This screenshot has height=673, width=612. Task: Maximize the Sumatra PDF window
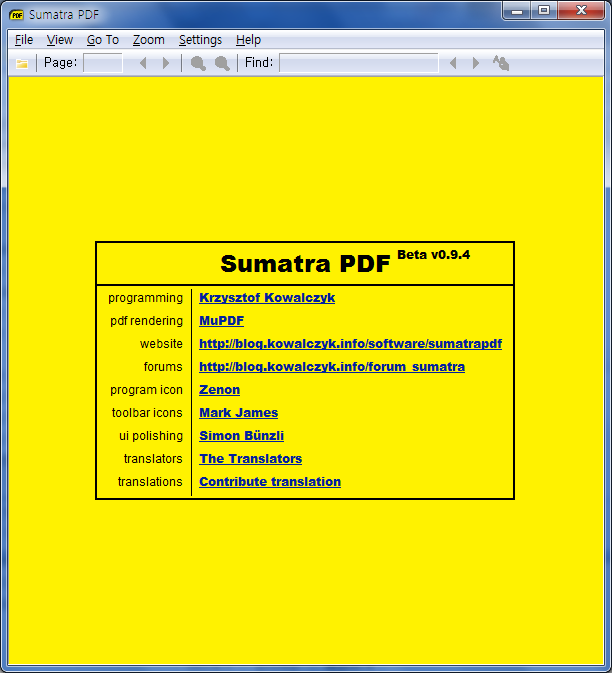pos(544,11)
